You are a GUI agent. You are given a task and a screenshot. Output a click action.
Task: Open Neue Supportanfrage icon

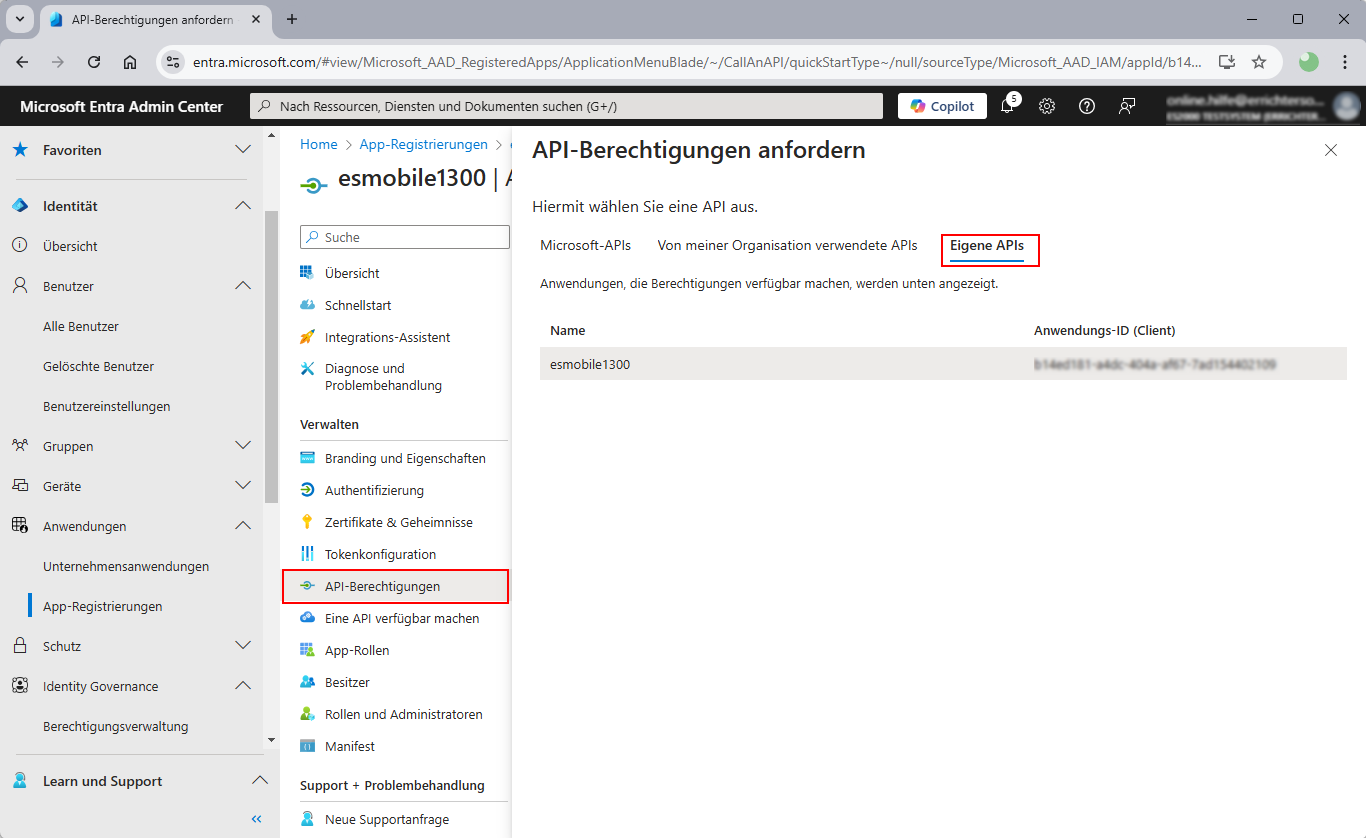coord(307,819)
